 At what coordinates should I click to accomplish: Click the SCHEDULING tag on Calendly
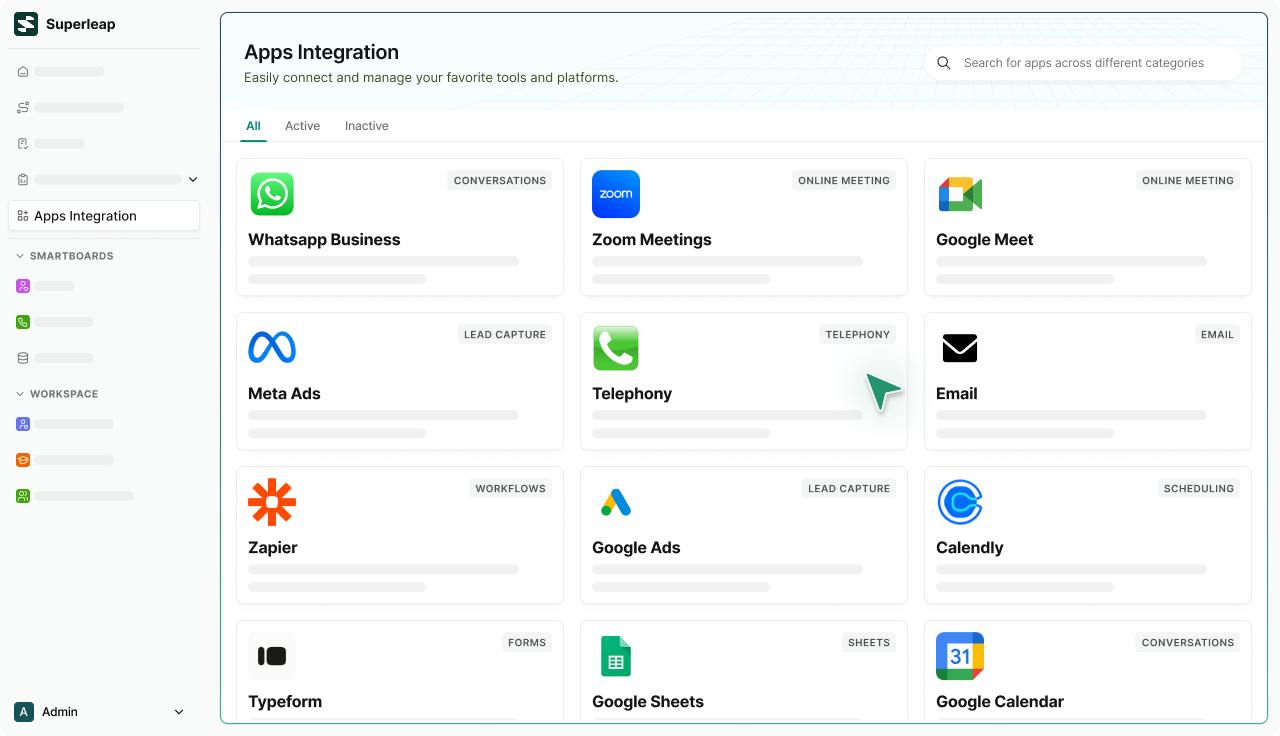click(1199, 489)
